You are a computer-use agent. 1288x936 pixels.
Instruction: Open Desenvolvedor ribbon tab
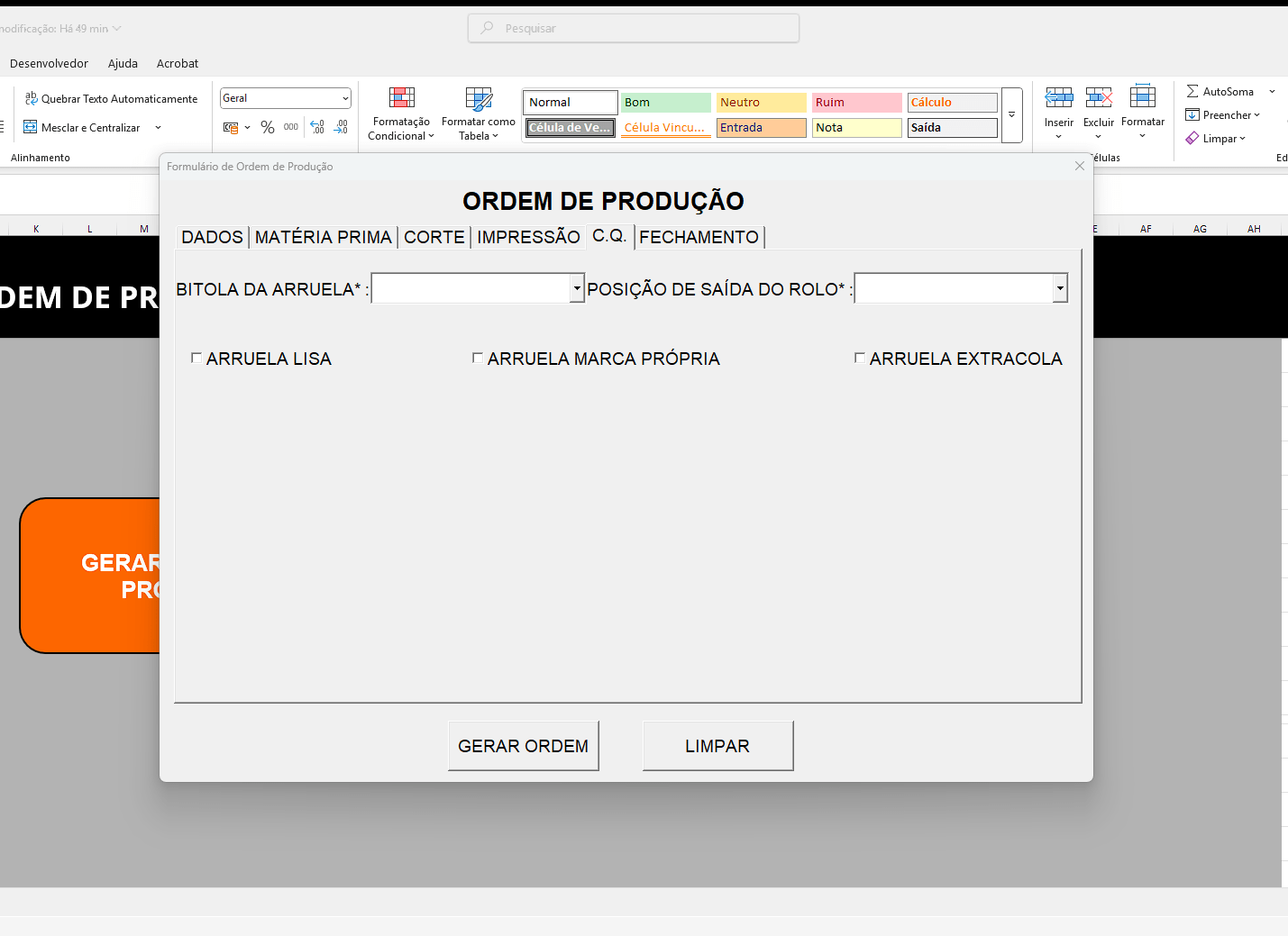coord(49,63)
